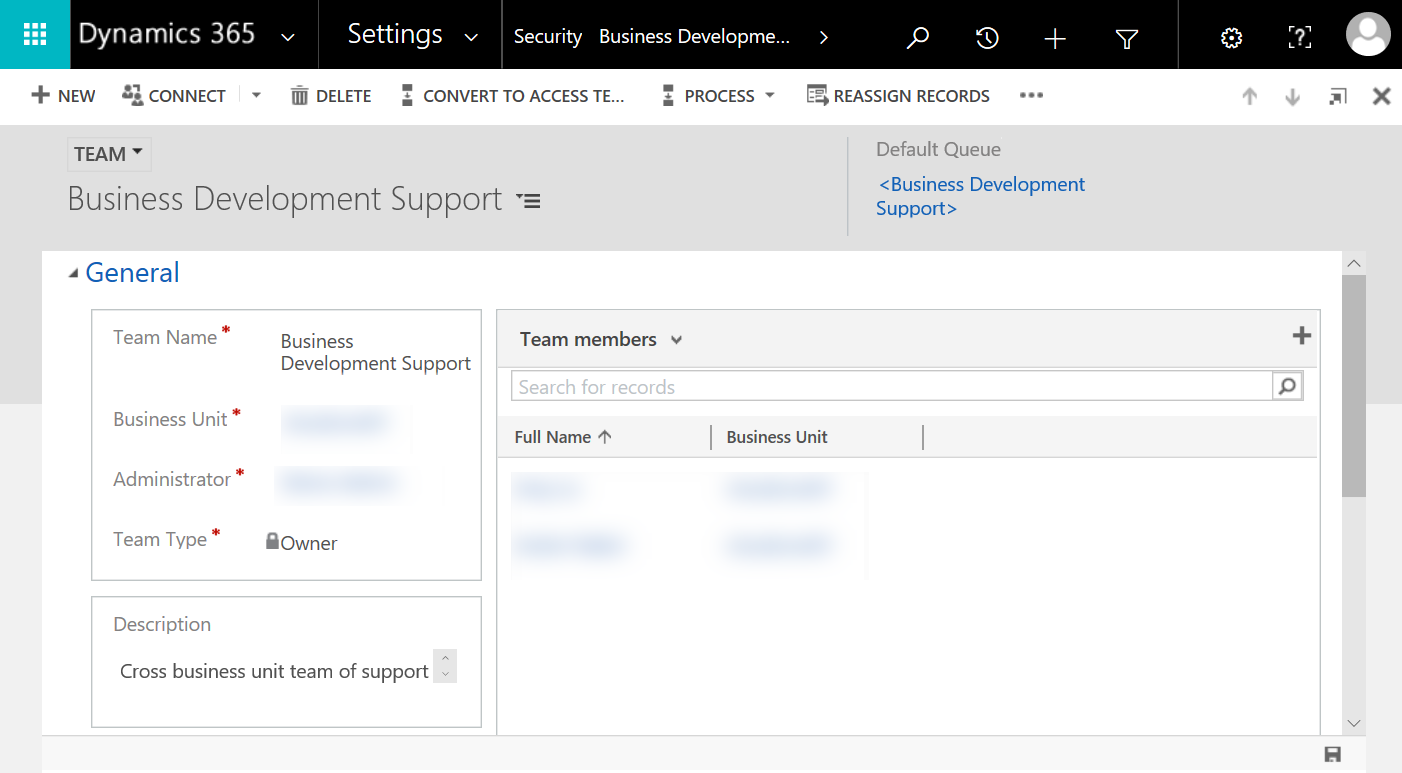Add team member with plus icon
The width and height of the screenshot is (1402, 773).
[x=1301, y=336]
